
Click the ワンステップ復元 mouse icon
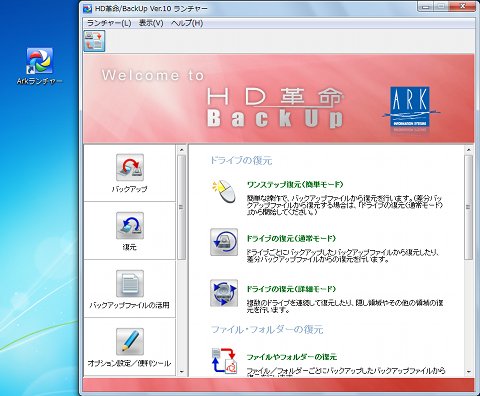coord(224,191)
